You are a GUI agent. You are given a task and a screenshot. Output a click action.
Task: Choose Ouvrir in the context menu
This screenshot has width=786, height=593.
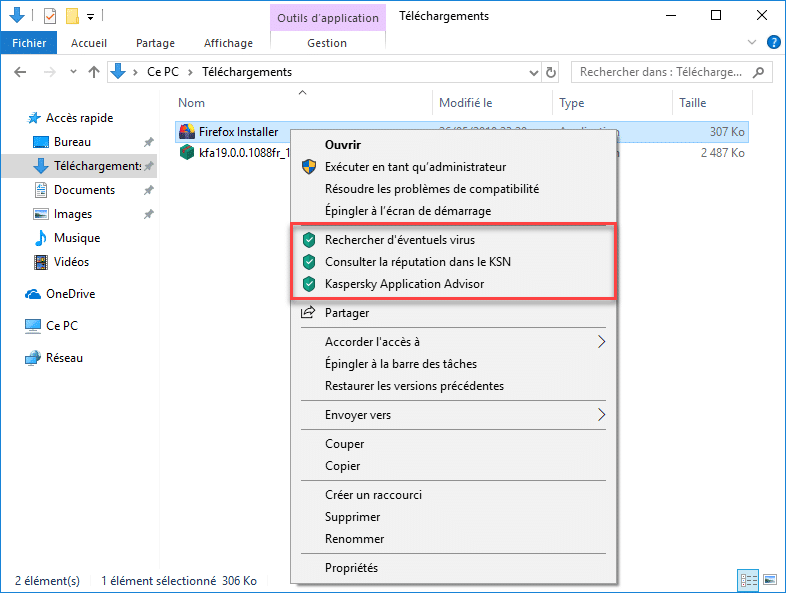343,145
